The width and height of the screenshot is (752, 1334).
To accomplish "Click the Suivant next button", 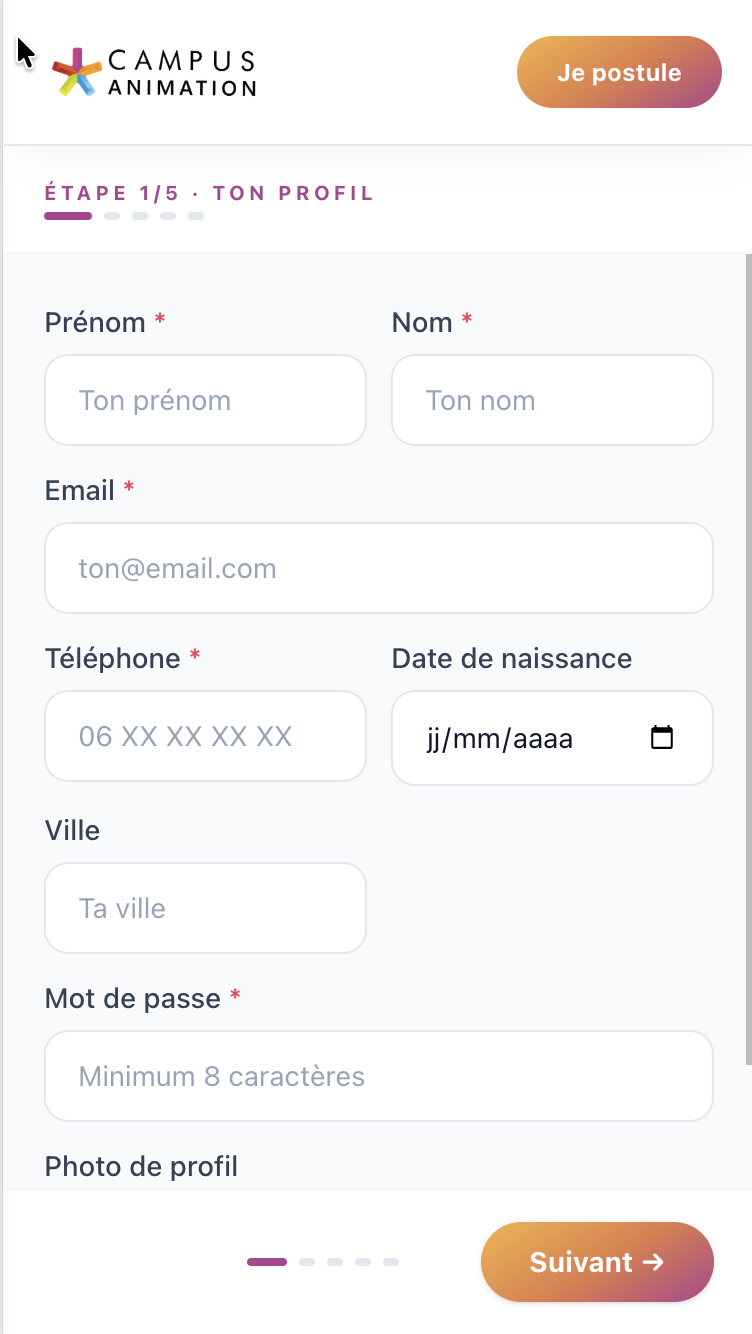I will pyautogui.click(x=597, y=1262).
